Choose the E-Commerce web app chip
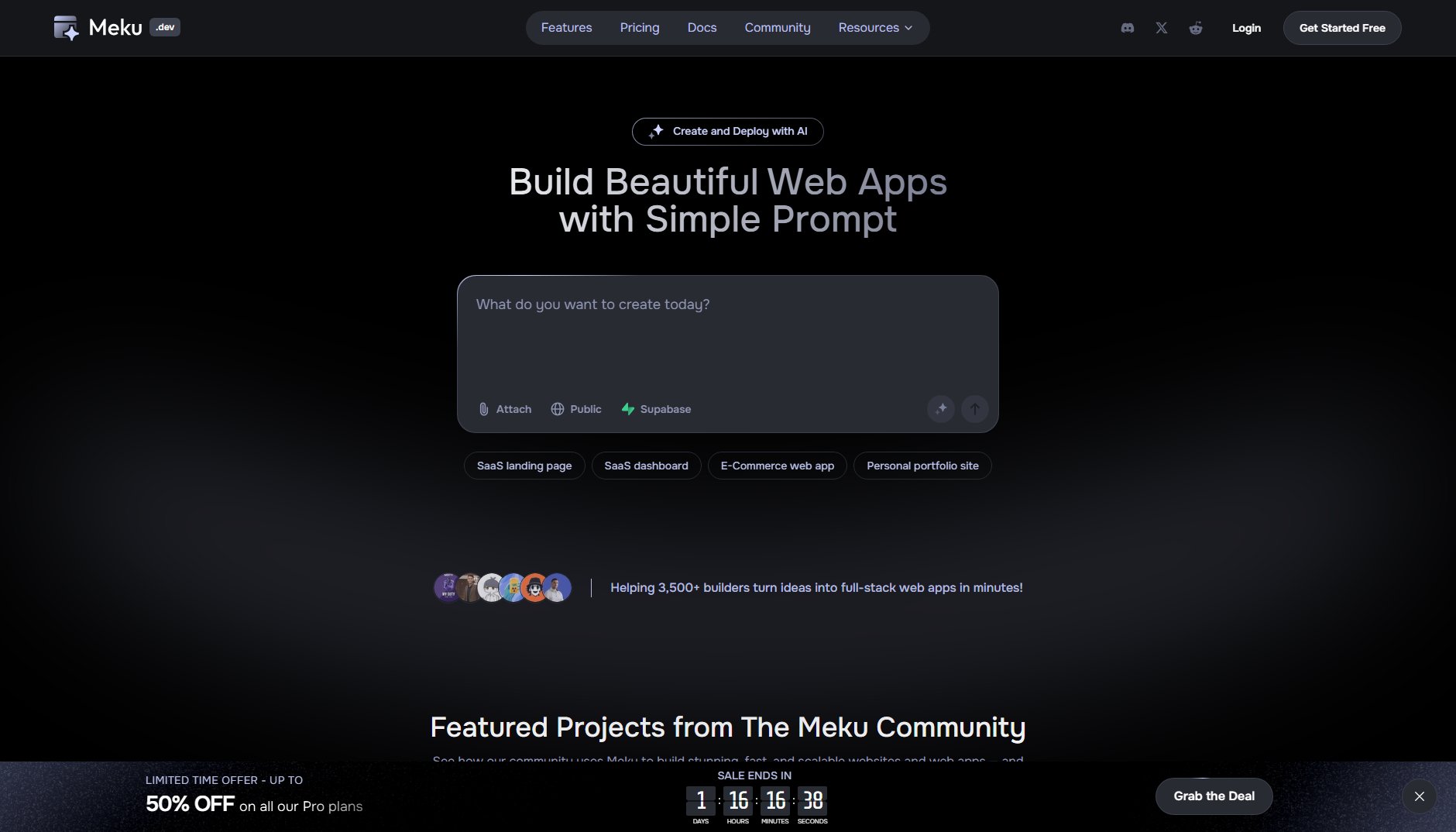Screen dimensions: 1456x832 (777, 466)
